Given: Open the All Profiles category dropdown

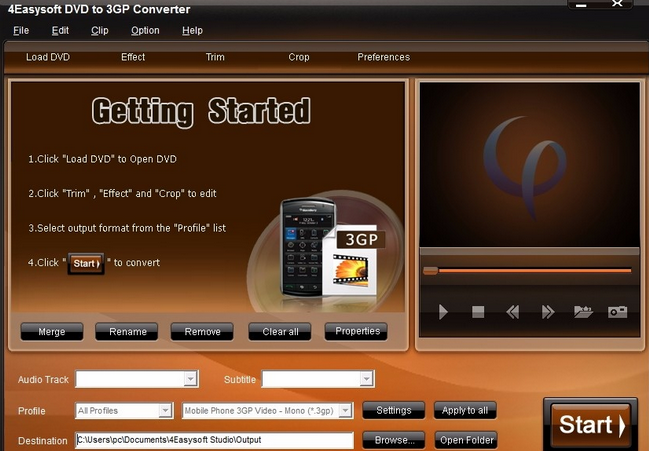Looking at the screenshot, I should [x=165, y=410].
